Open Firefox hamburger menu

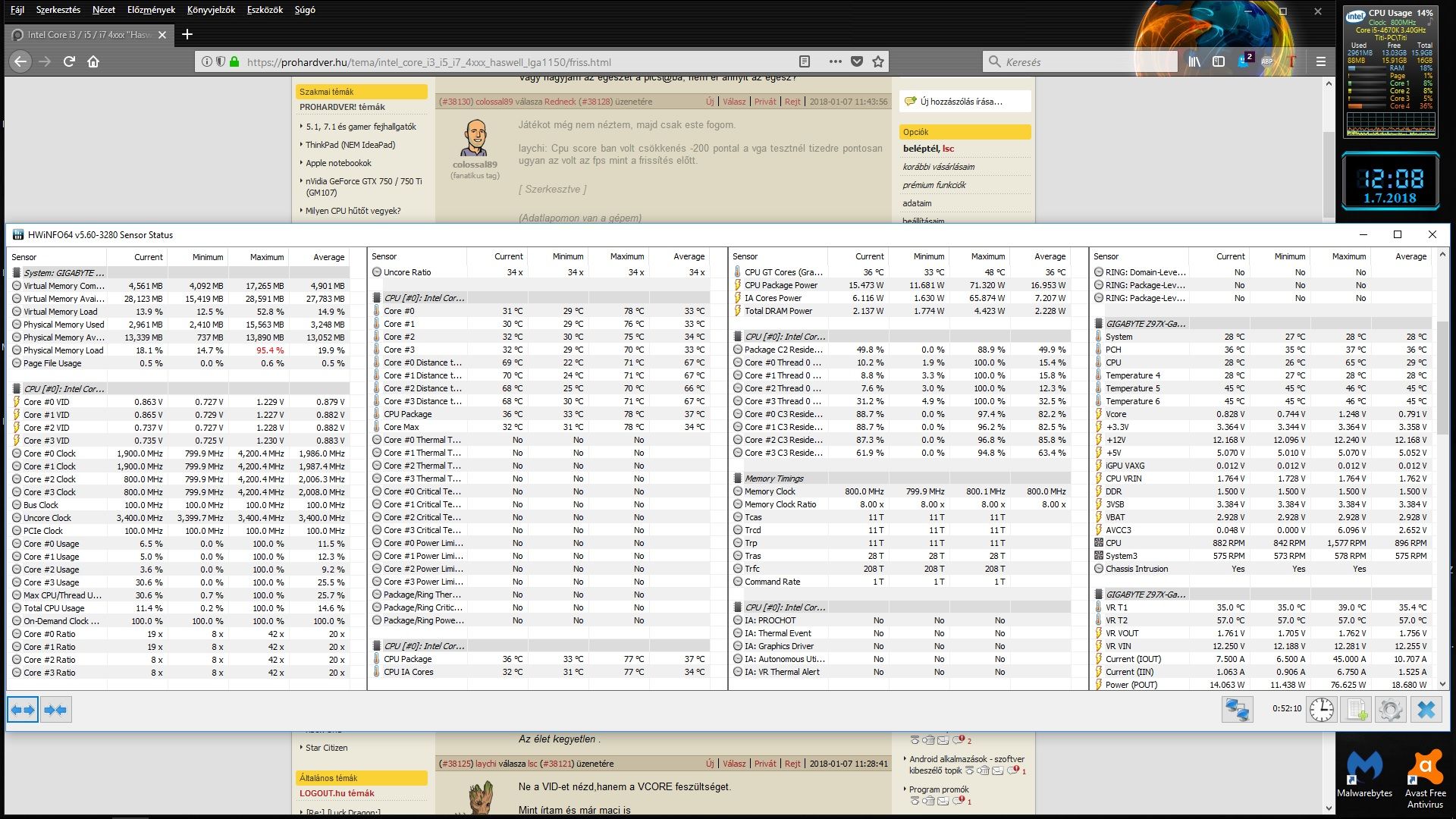pyautogui.click(x=1321, y=61)
